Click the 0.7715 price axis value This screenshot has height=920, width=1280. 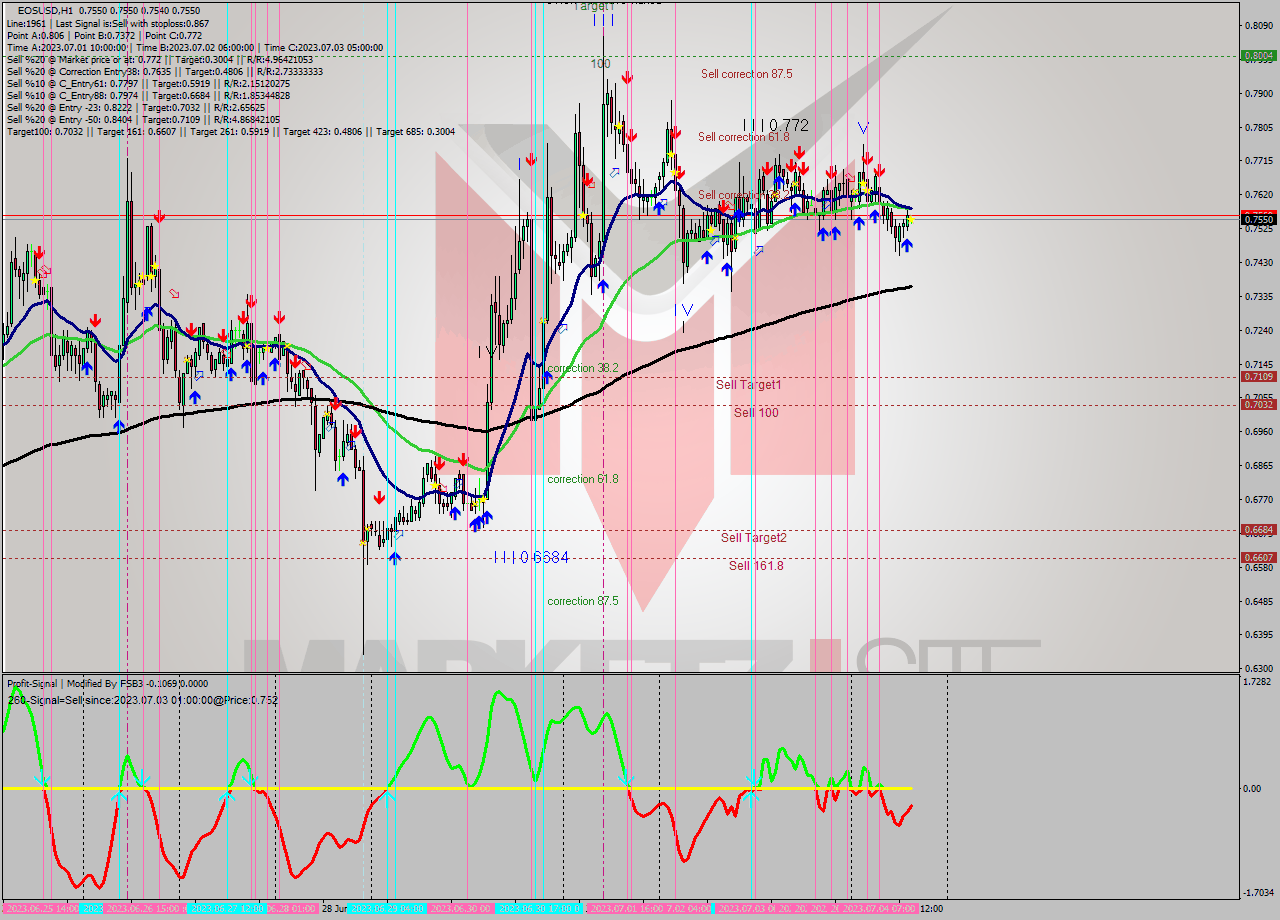[1258, 161]
